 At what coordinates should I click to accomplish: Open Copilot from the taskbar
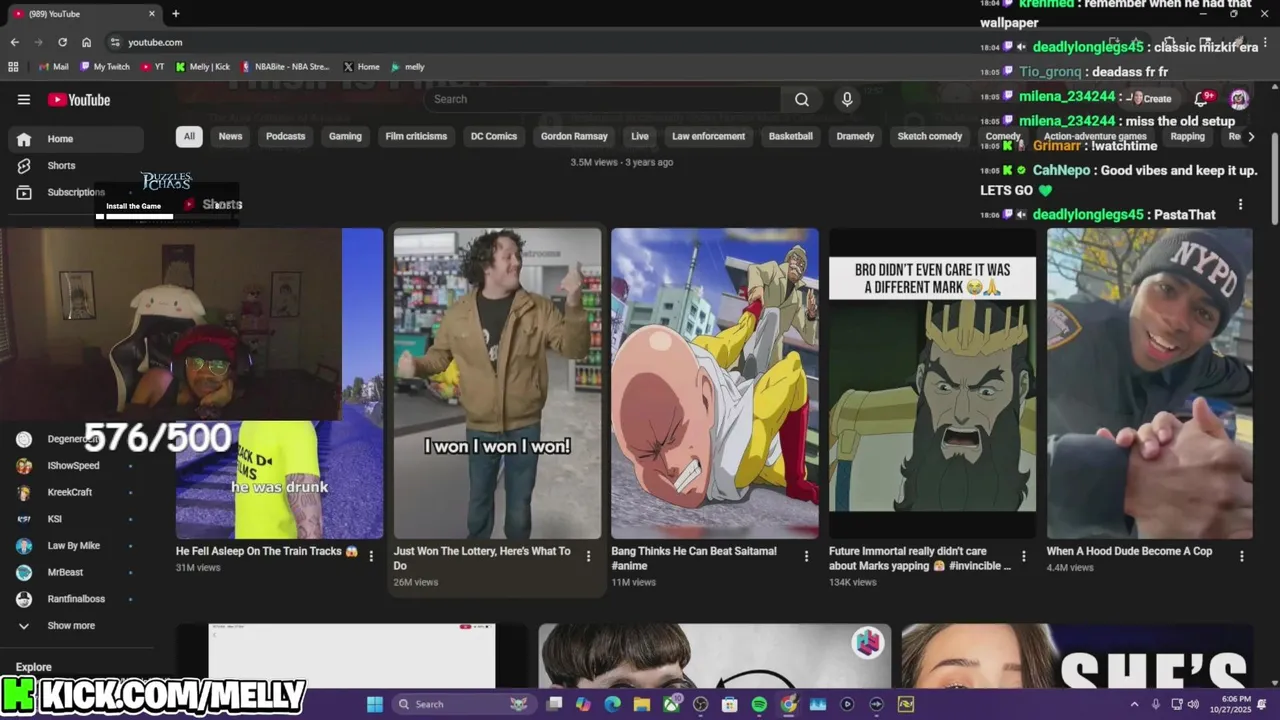pos(583,704)
